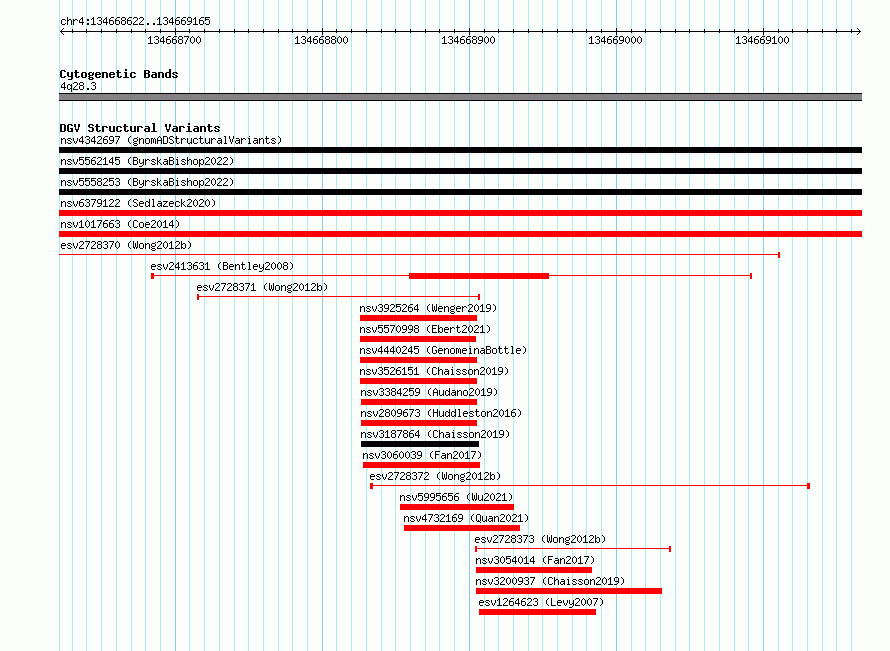Click the red bar under nsv3200937

(x=569, y=591)
